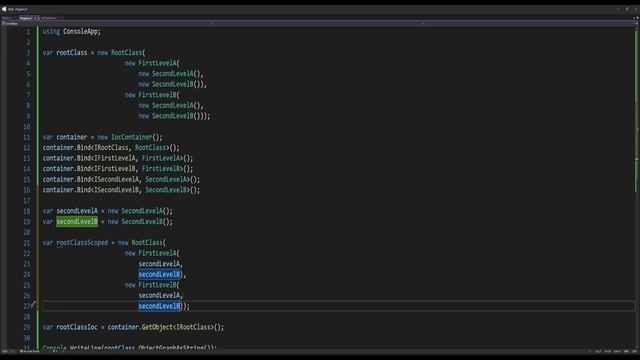The width and height of the screenshot is (640, 360).
Task: Click highlighted 'secondLevelB' on line 27
Action: tap(159, 306)
